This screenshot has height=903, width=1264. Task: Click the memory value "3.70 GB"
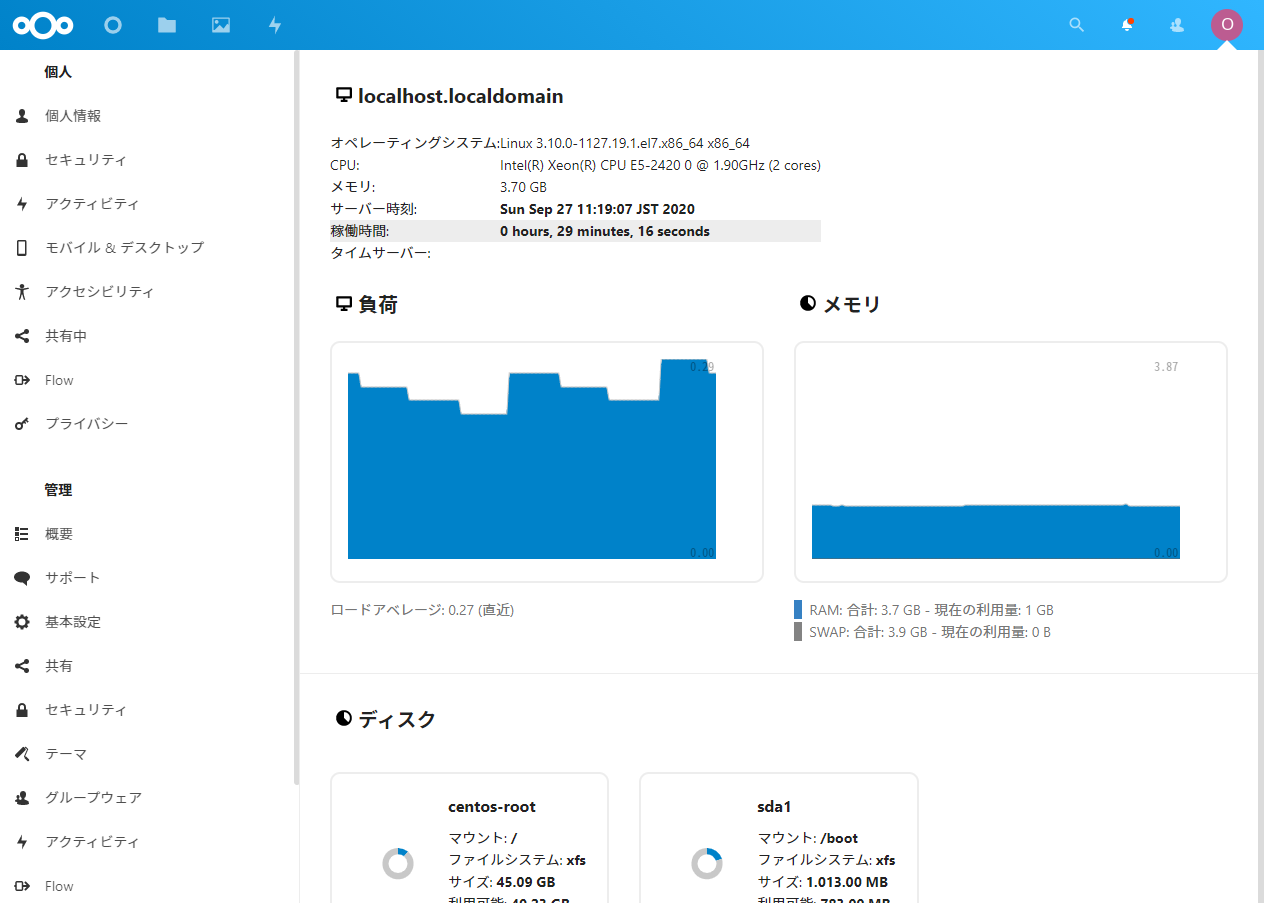coord(523,187)
